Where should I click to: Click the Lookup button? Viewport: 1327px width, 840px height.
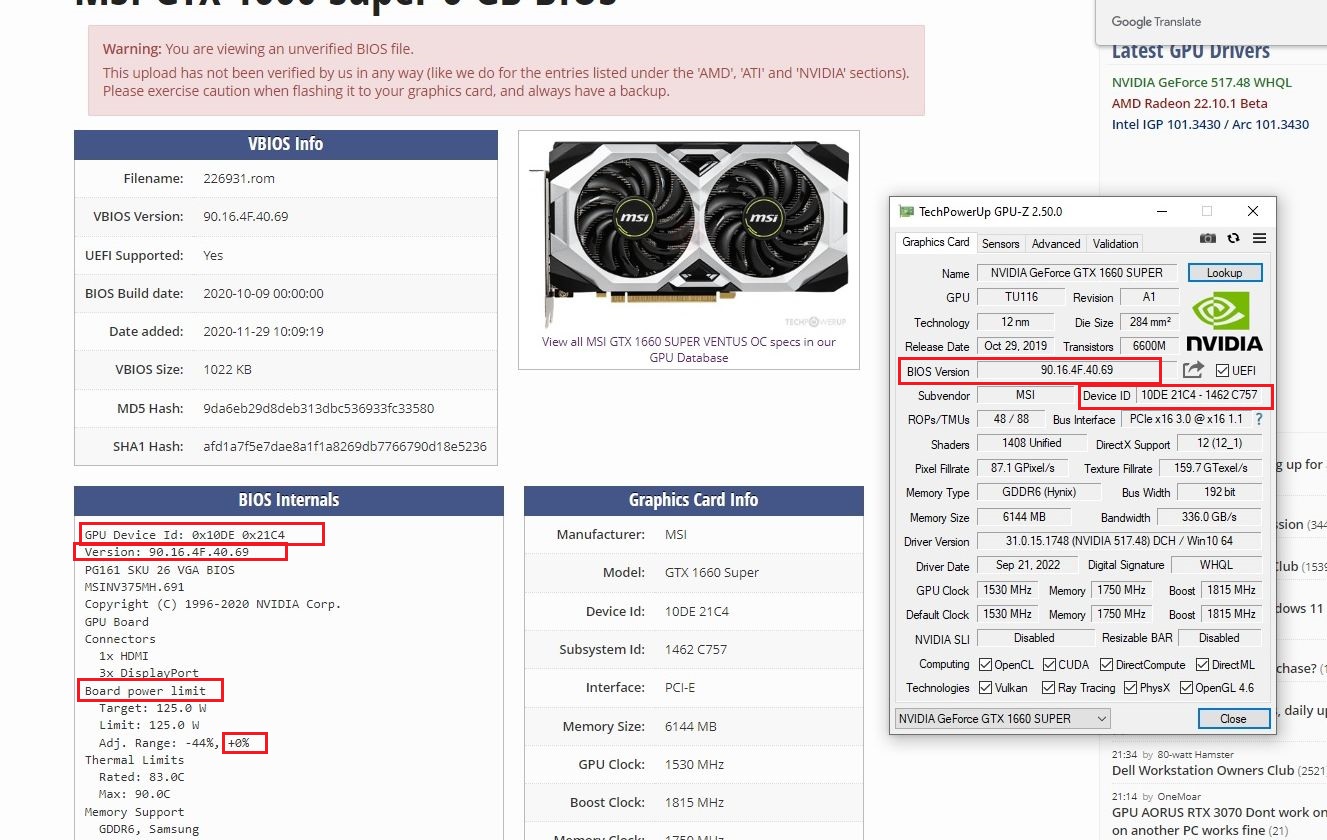click(x=1225, y=273)
